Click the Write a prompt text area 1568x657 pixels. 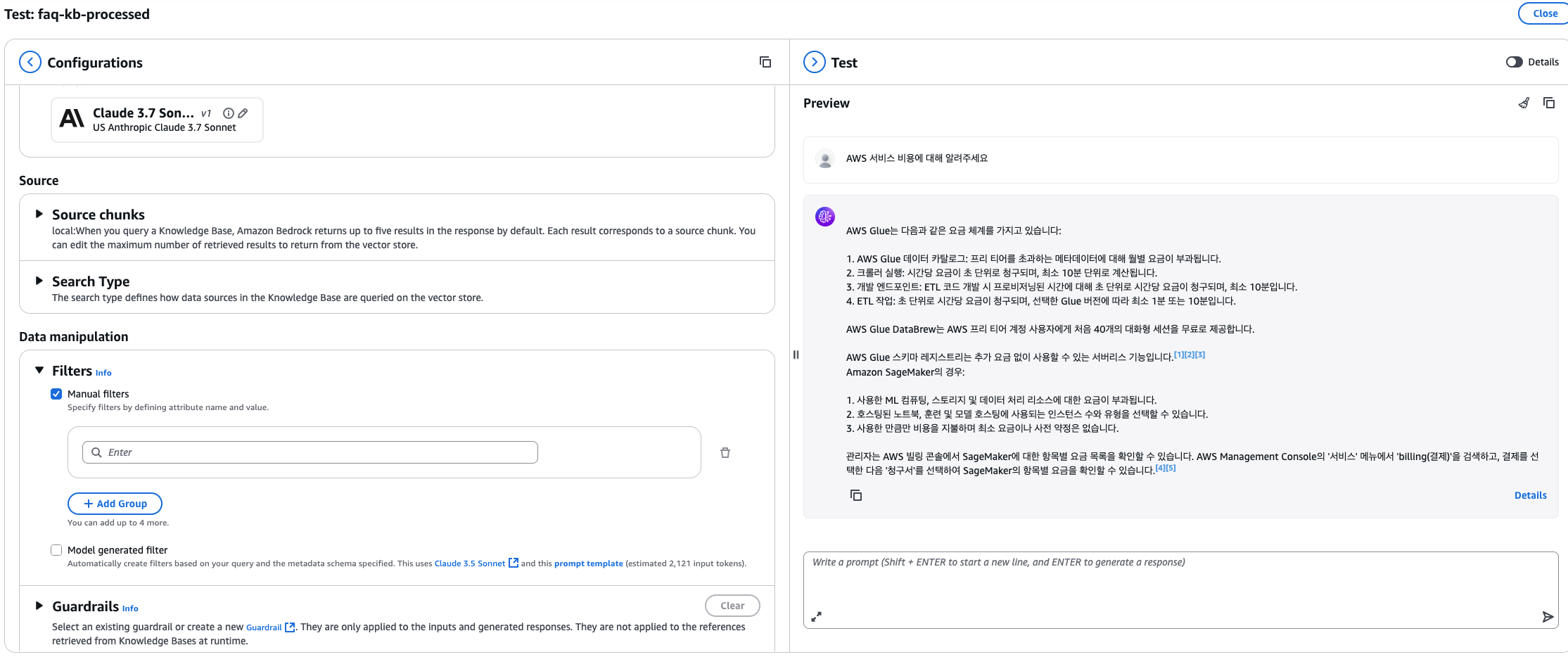(1180, 589)
